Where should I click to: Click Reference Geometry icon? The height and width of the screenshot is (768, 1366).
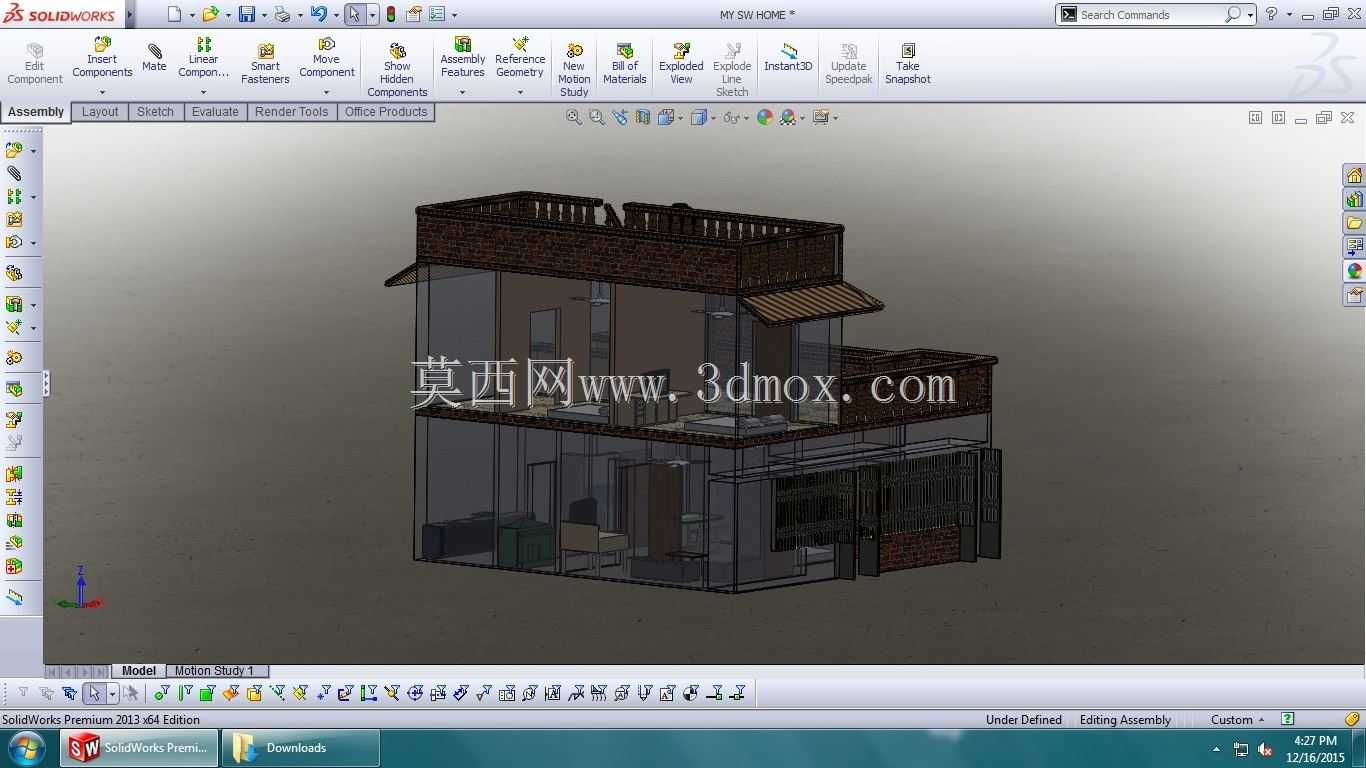tap(520, 58)
